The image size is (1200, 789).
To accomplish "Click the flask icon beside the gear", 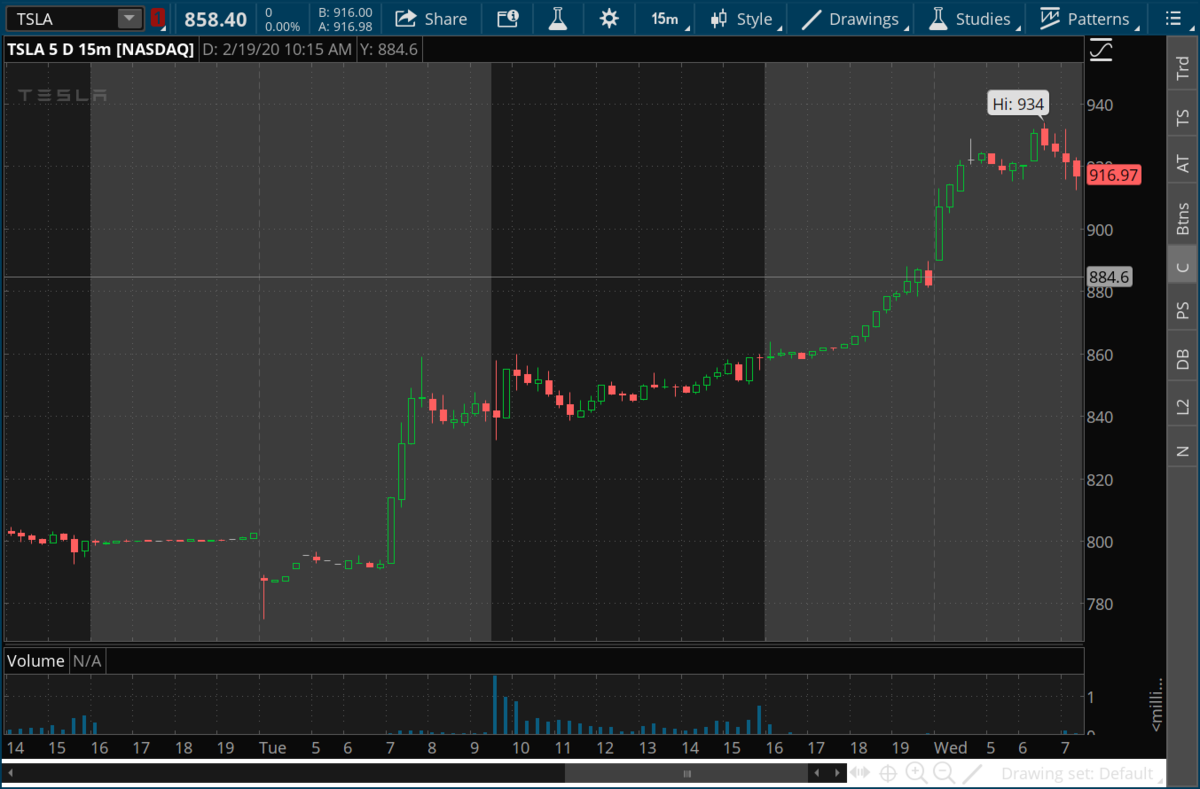I will 559,18.
